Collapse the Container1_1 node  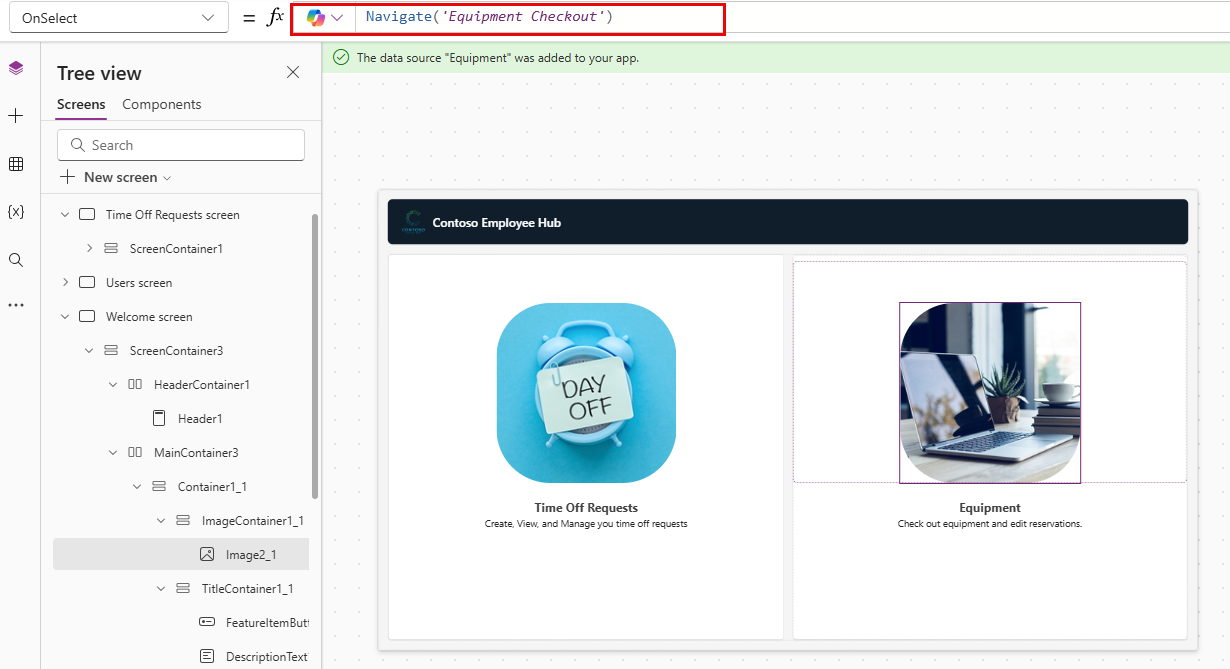tap(137, 487)
